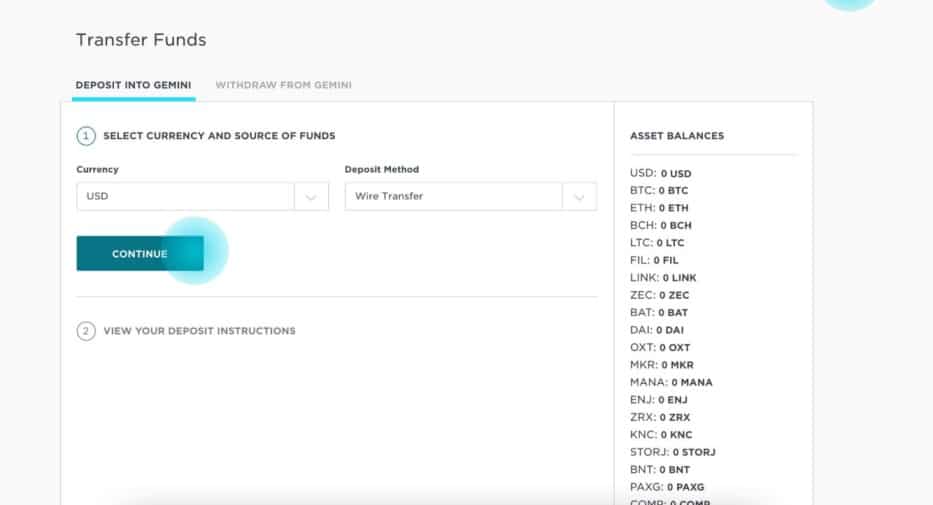
Task: Expand Currency list with chevron arrow
Action: [311, 197]
